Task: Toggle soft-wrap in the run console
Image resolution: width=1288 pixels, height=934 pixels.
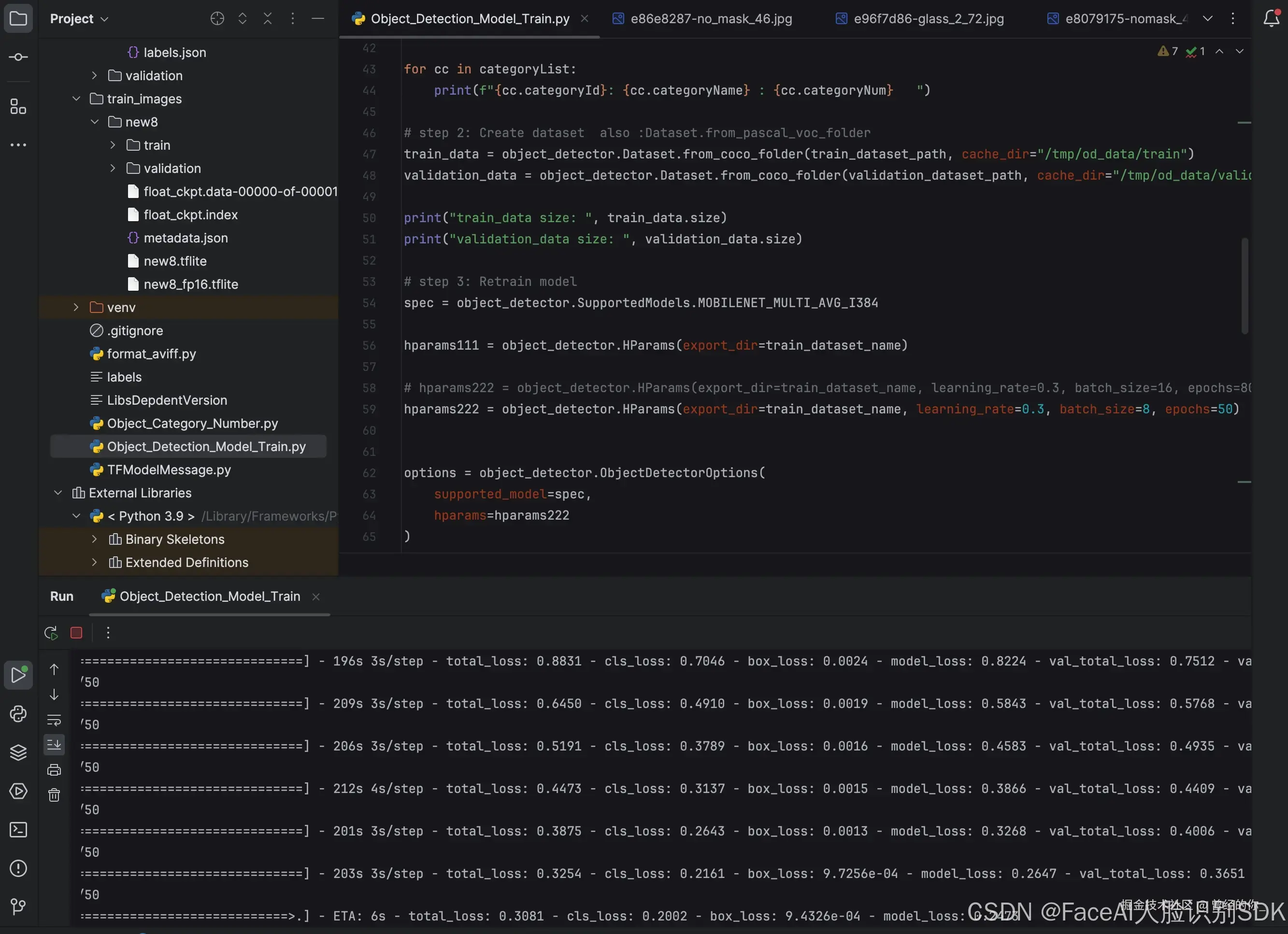Action: (x=54, y=720)
